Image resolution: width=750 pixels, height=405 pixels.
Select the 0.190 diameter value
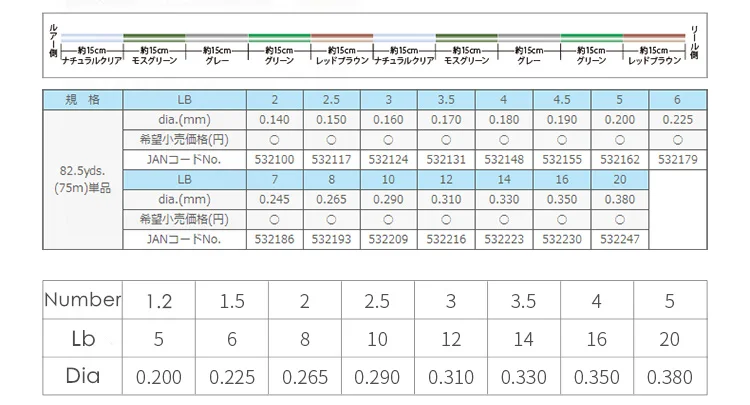pyautogui.click(x=562, y=120)
